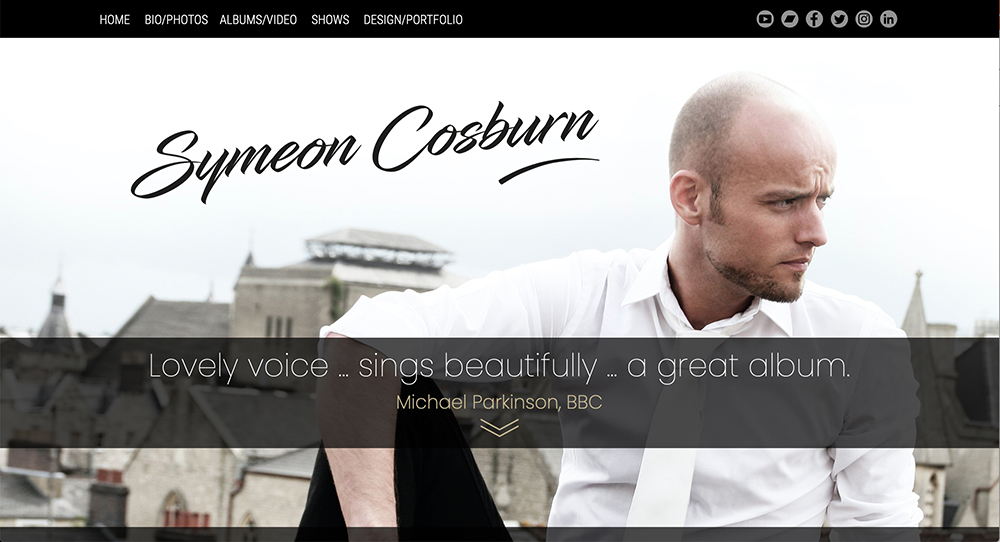
Task: Click the "Lovely voice" quote text
Action: [x=499, y=366]
